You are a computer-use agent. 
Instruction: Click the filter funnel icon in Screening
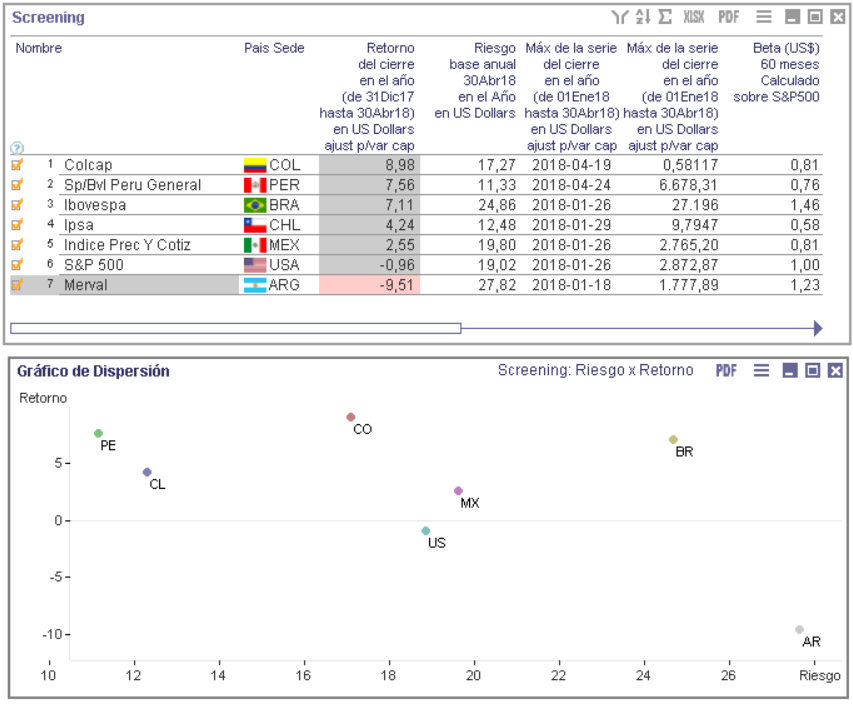(x=621, y=17)
